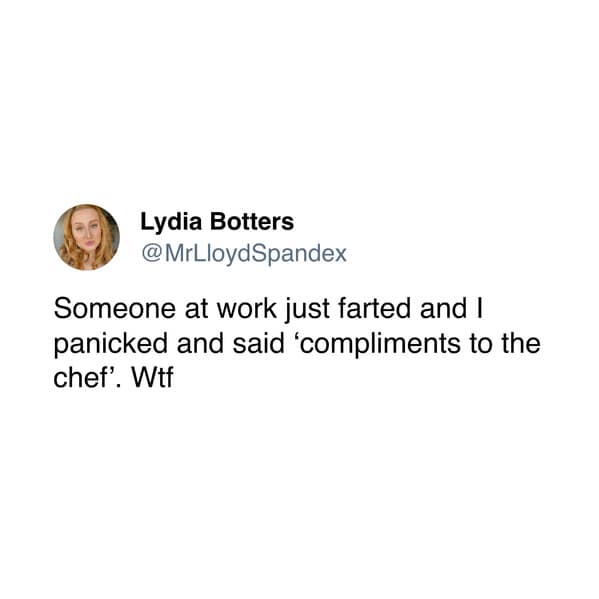Click the word 'at' in the first line
This screenshot has width=599, height=599.
[x=196, y=309]
